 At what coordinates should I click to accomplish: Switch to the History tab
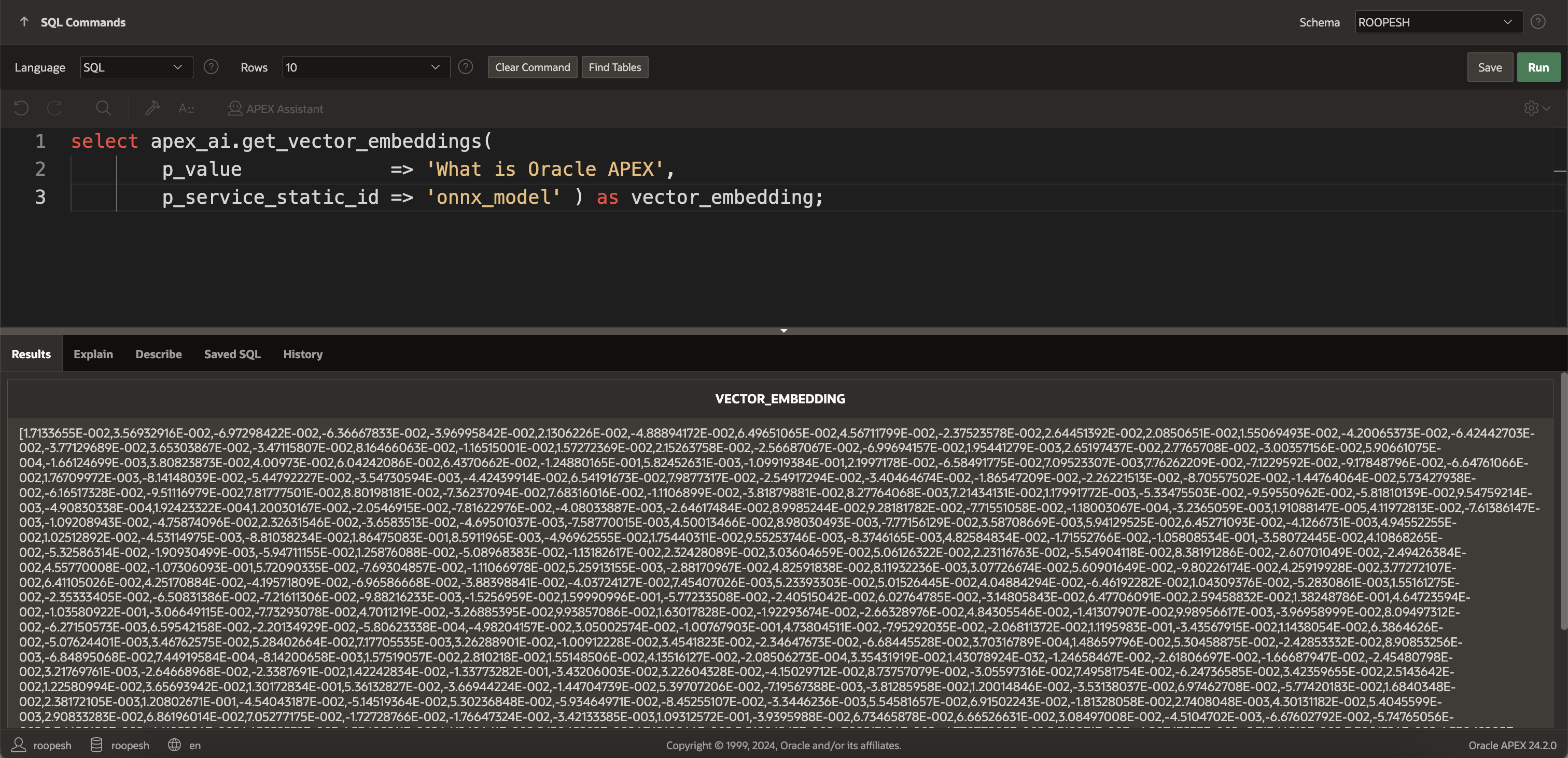click(302, 354)
